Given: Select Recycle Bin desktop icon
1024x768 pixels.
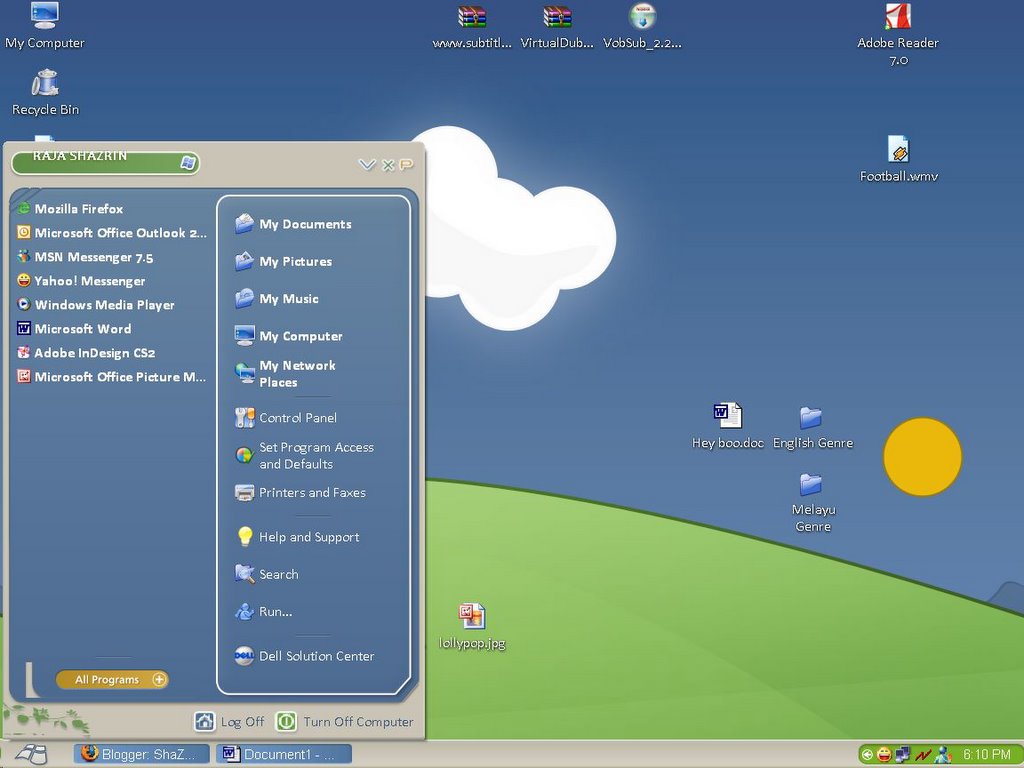Looking at the screenshot, I should pyautogui.click(x=45, y=93).
